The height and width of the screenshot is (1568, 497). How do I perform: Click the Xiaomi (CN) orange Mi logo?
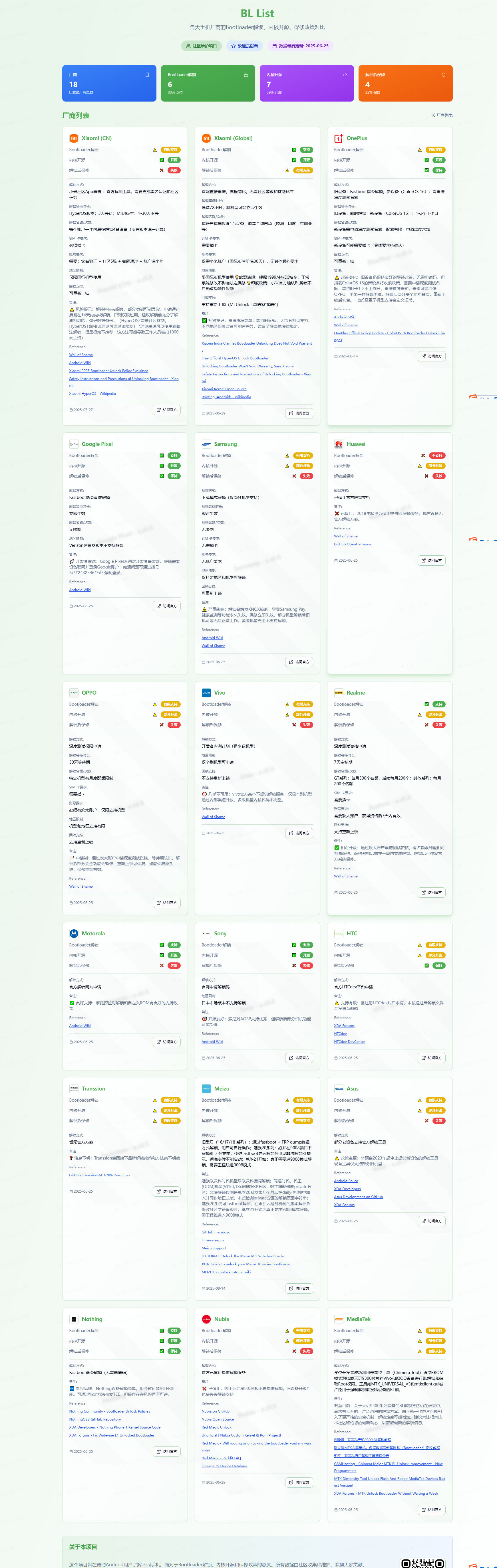[x=74, y=138]
